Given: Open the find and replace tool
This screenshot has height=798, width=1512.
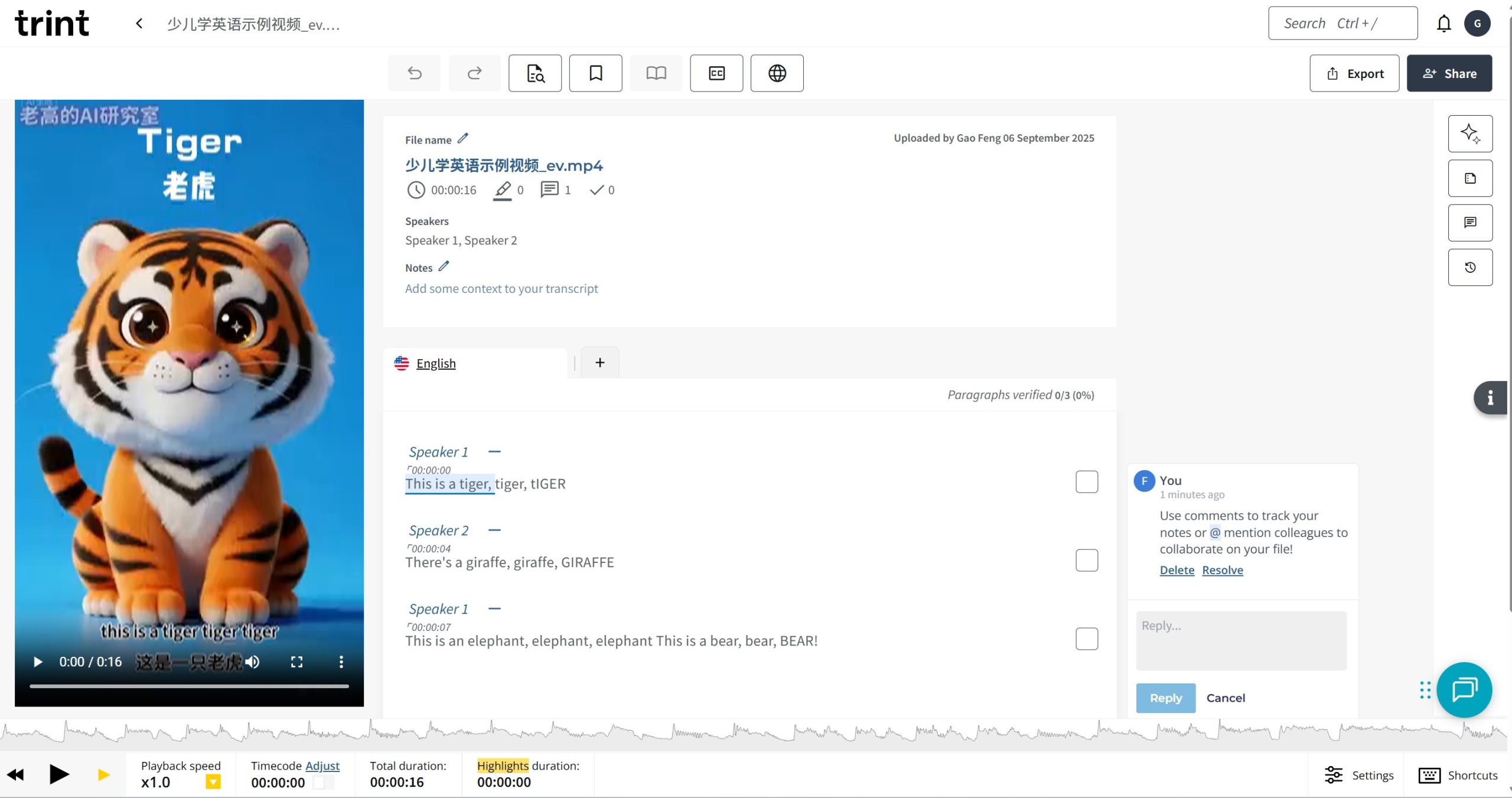Looking at the screenshot, I should tap(535, 73).
